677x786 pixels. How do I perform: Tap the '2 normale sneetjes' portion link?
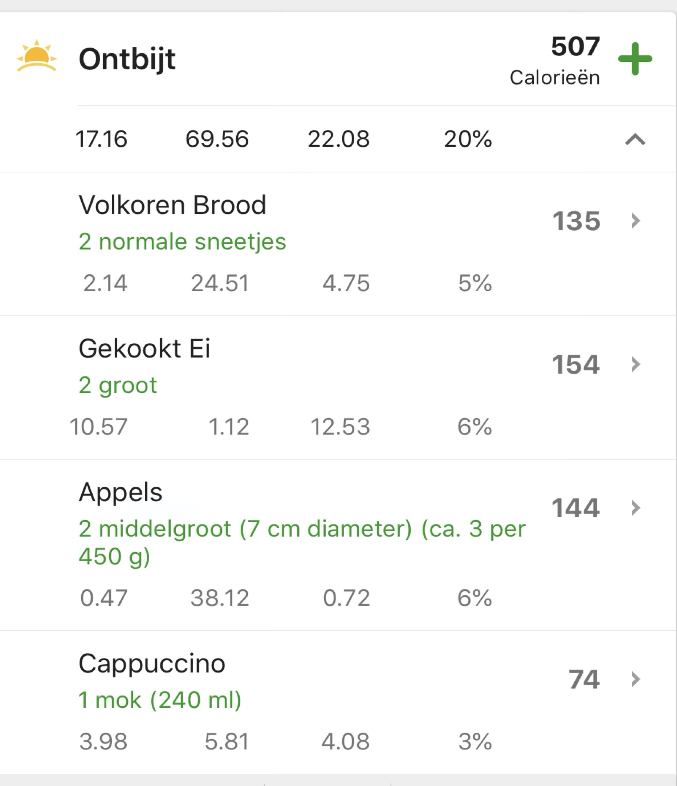pos(182,242)
